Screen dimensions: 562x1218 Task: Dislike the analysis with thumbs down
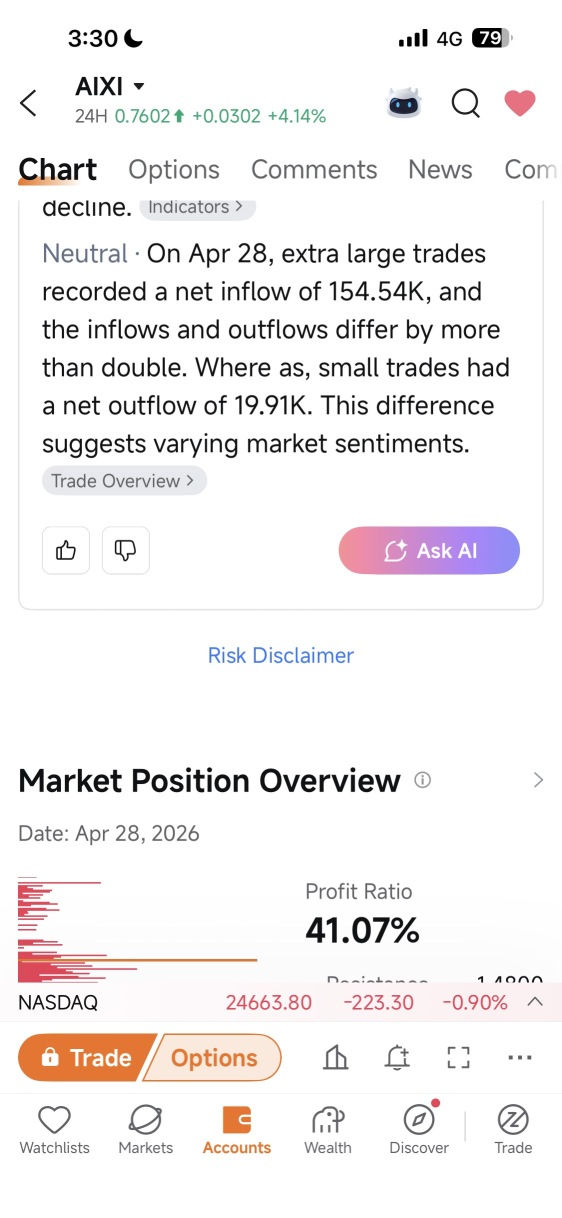pos(126,550)
